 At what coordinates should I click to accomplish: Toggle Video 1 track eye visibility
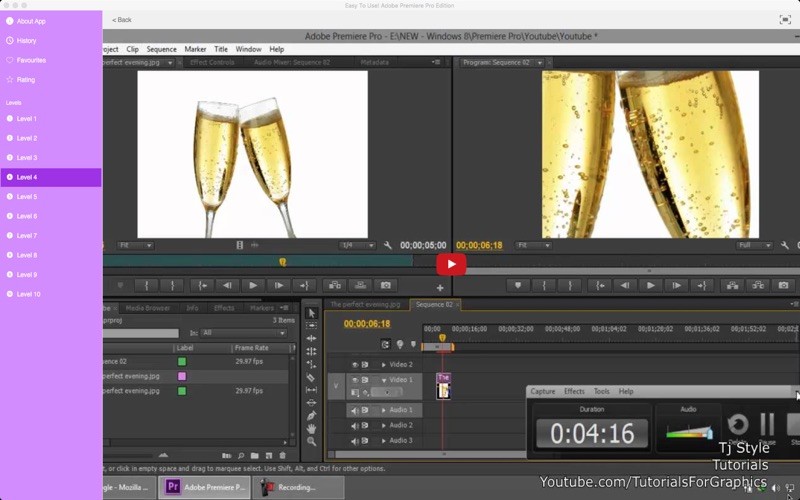tap(355, 380)
